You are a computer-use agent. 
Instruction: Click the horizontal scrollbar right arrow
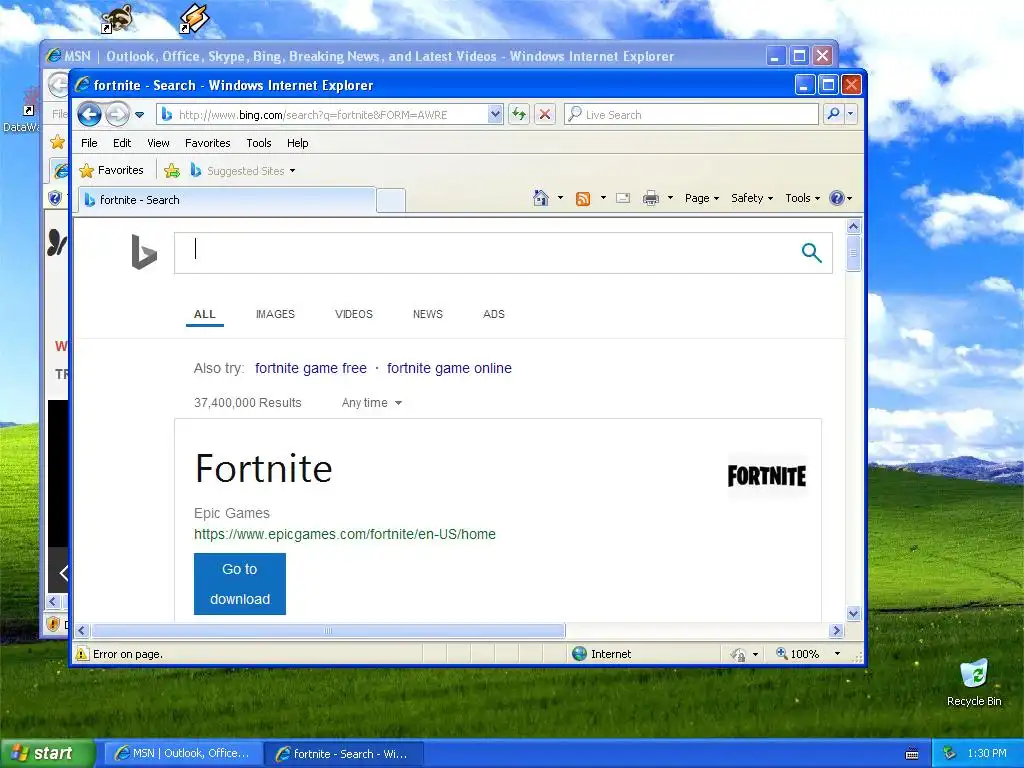point(837,630)
